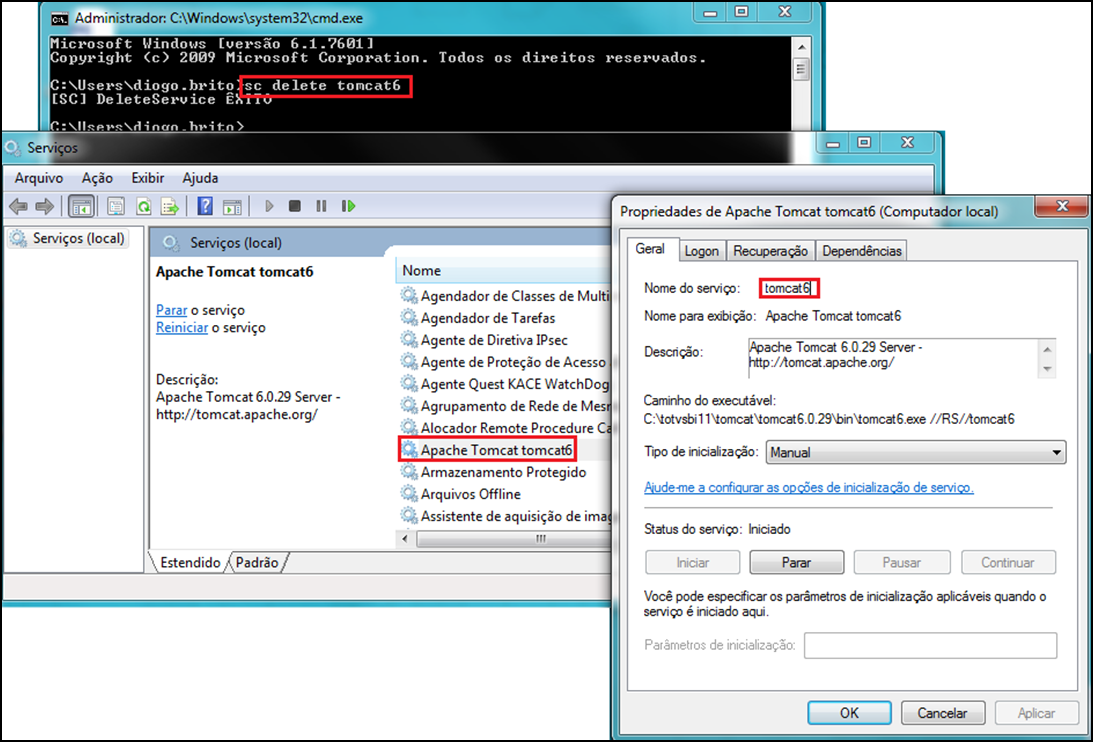This screenshot has width=1093, height=742.
Task: Click gear icon beside Agente de Diretiva IPsec
Action: pyautogui.click(x=409, y=340)
